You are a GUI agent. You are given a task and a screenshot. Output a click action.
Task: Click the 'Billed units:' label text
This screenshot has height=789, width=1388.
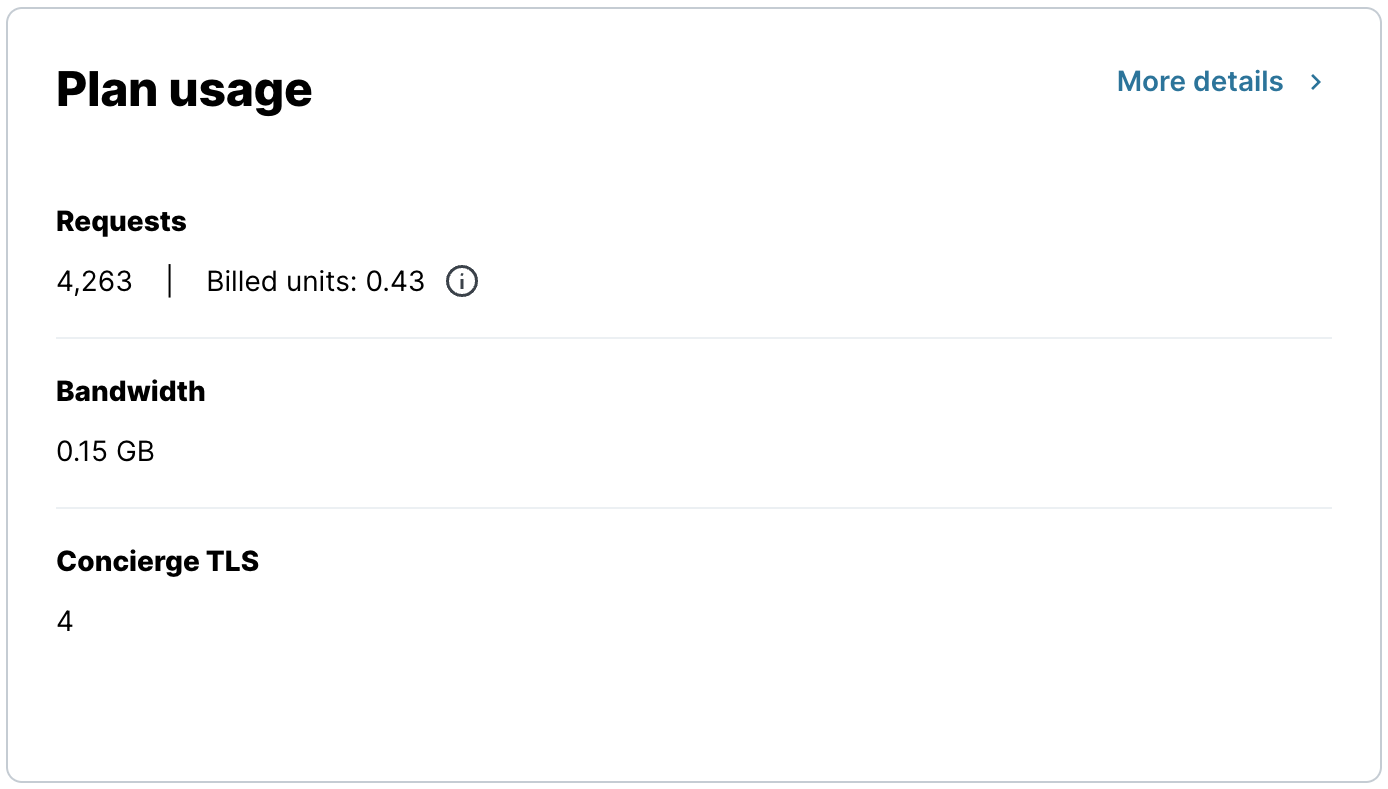coord(281,282)
